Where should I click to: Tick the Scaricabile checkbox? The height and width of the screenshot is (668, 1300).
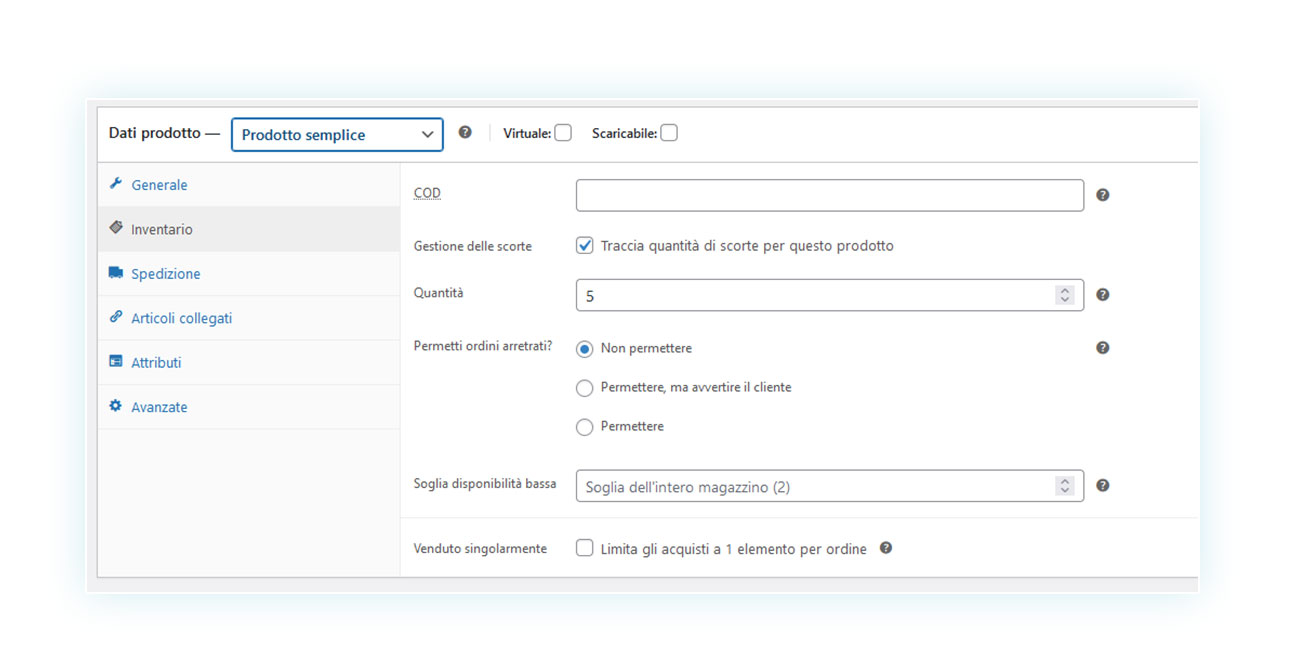click(669, 133)
